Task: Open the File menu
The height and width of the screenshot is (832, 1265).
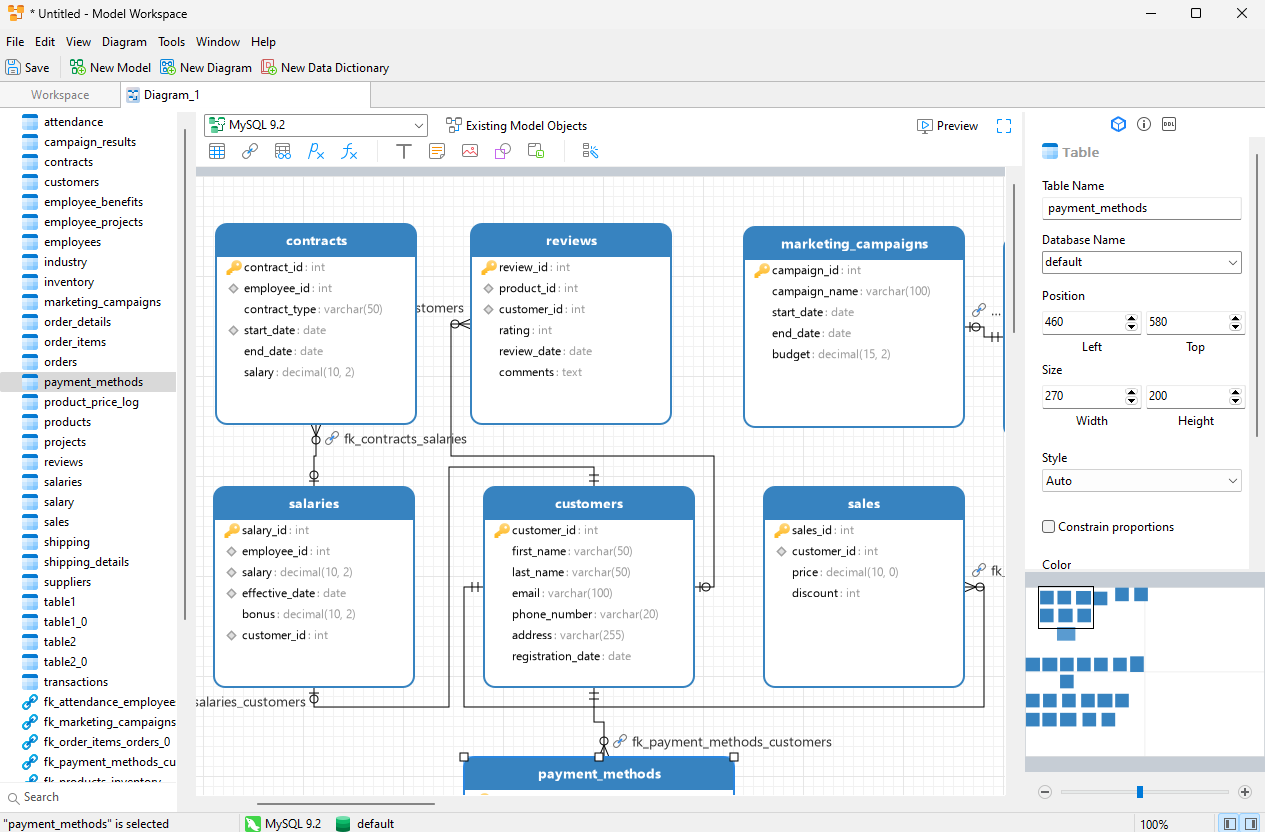Action: point(15,42)
